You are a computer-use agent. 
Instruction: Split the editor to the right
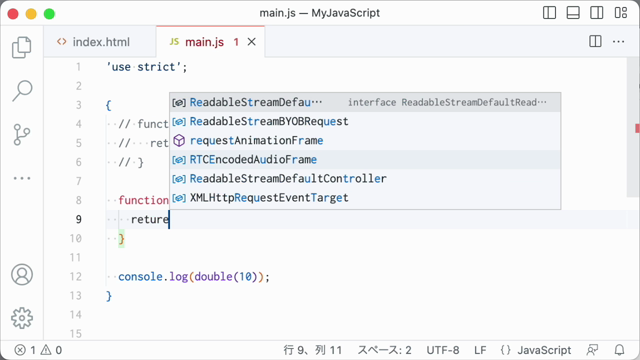(595, 41)
